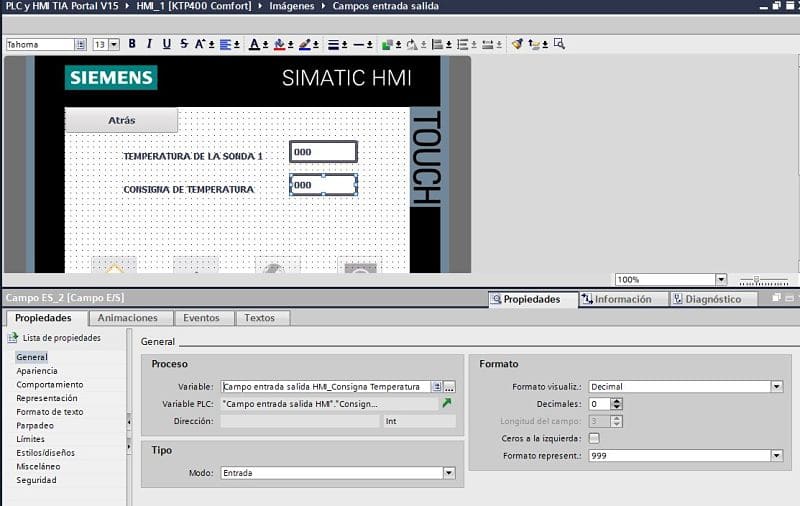This screenshot has height=506, width=800.
Task: Open the Tahoma font name dropdown
Action: click(x=81, y=44)
